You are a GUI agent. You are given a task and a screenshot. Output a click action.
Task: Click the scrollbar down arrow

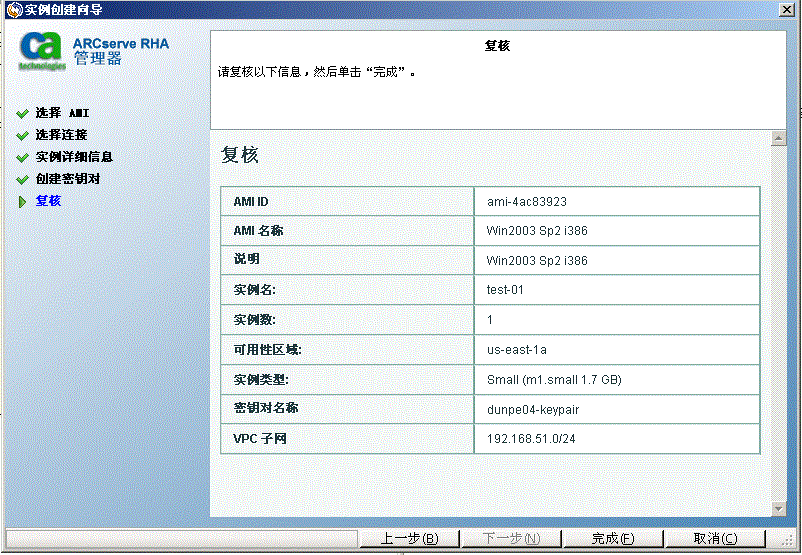click(778, 508)
